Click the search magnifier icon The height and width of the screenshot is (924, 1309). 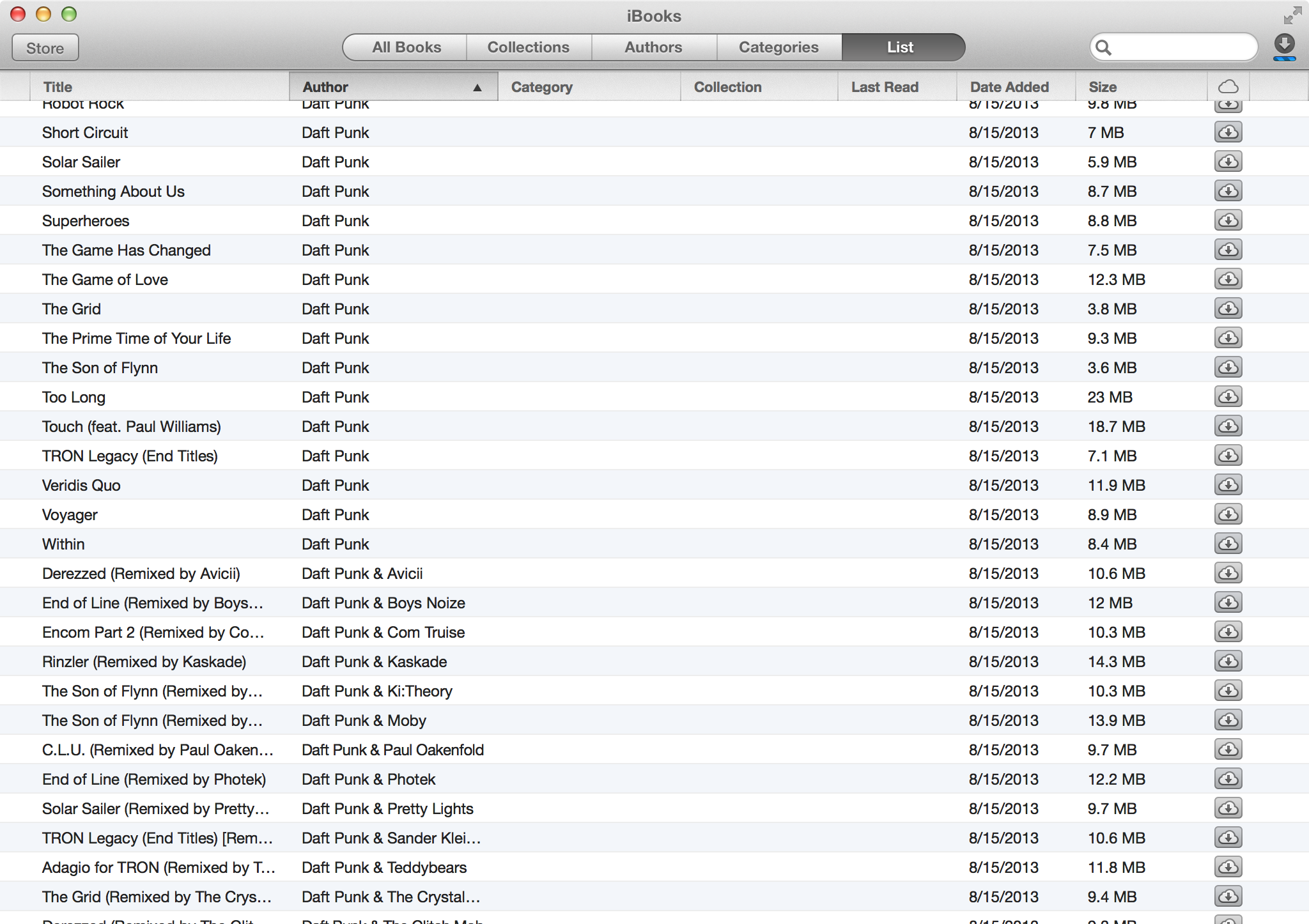[x=1103, y=48]
